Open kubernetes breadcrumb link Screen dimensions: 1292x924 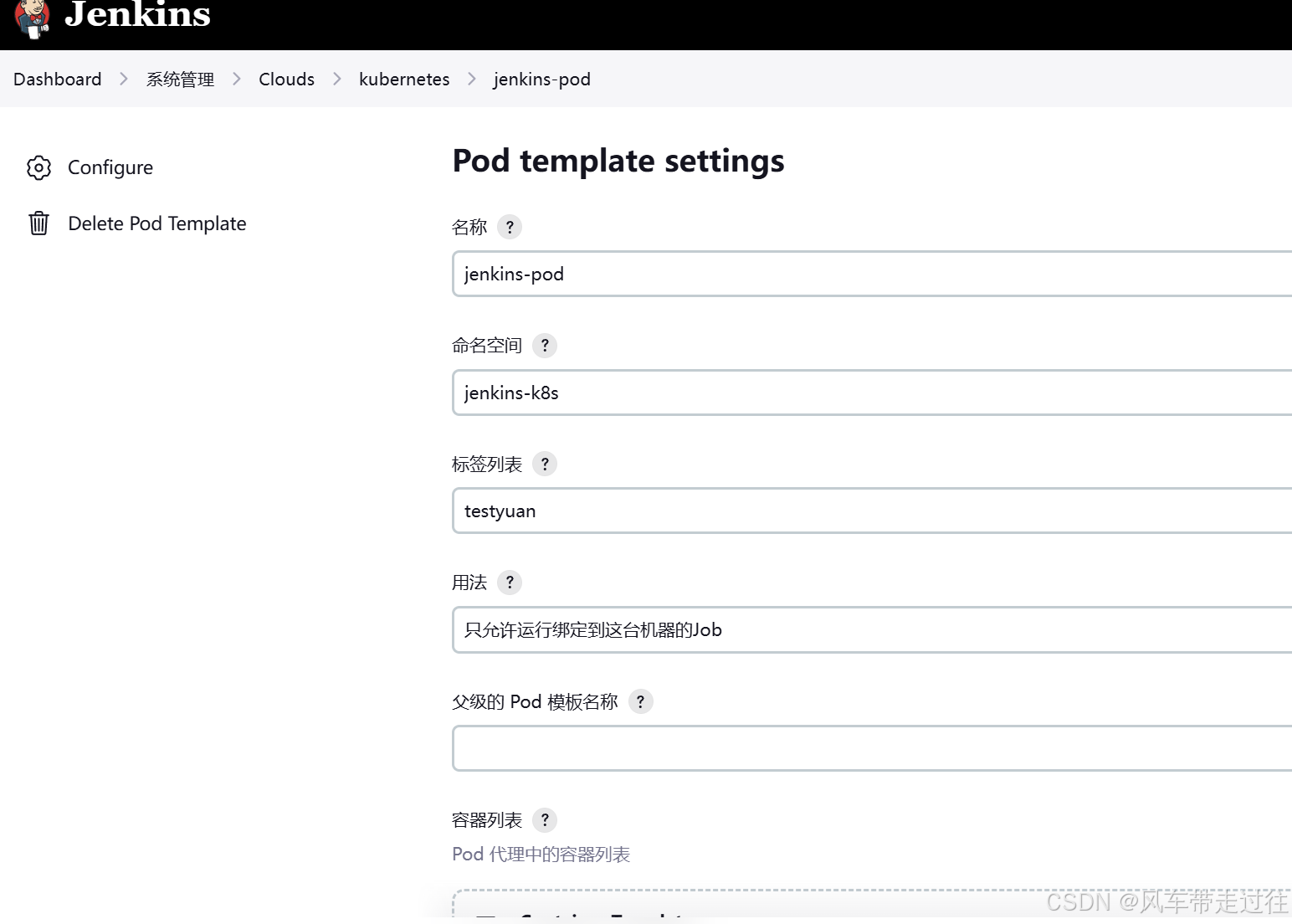tap(404, 79)
